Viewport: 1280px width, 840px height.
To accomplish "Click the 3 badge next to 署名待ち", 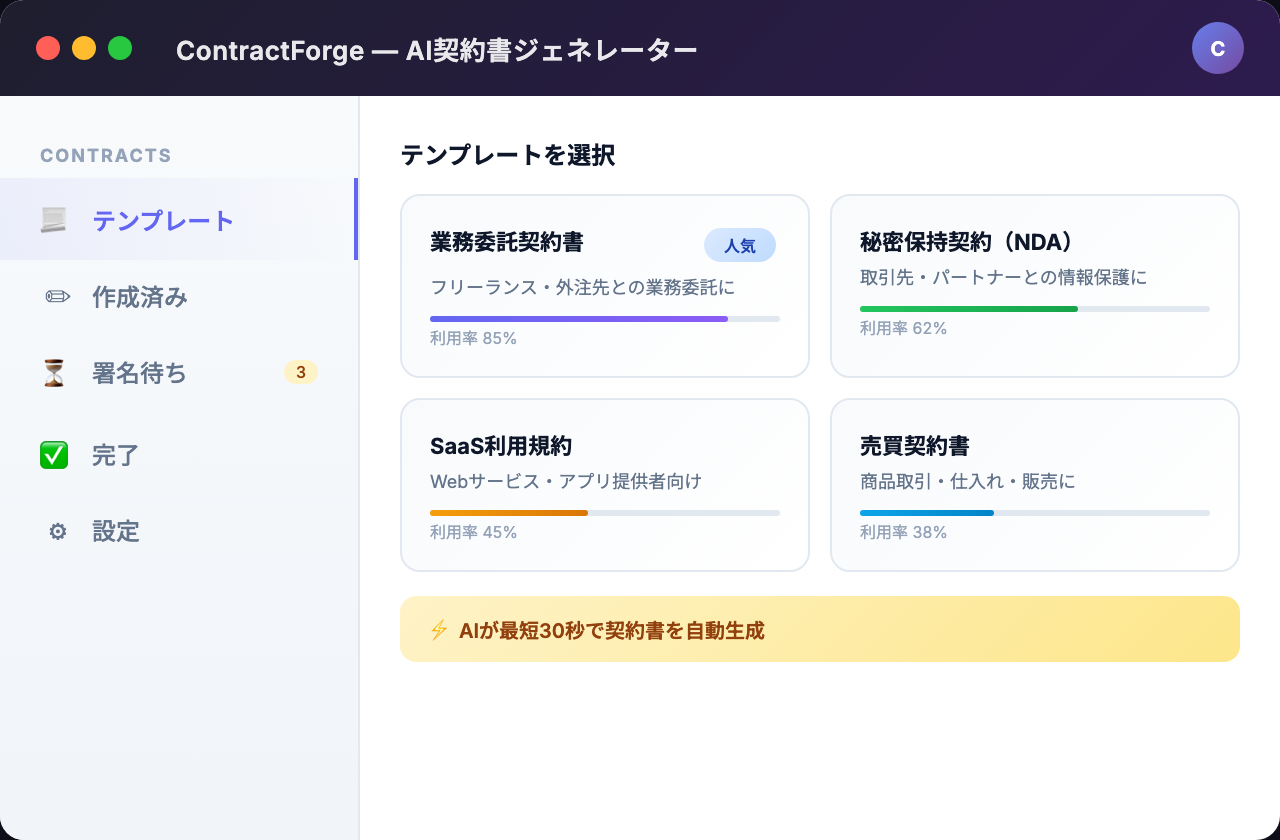I will coord(301,372).
